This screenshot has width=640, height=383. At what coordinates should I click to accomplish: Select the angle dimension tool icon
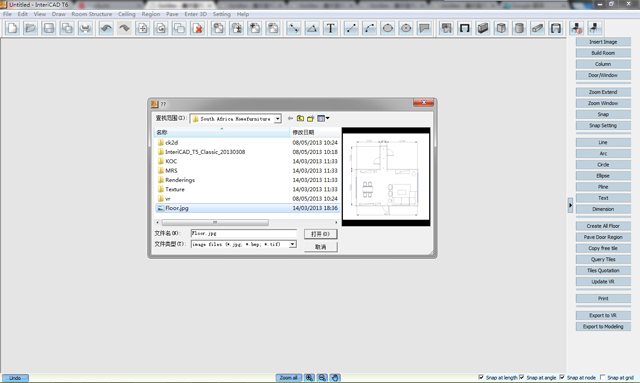click(312, 28)
